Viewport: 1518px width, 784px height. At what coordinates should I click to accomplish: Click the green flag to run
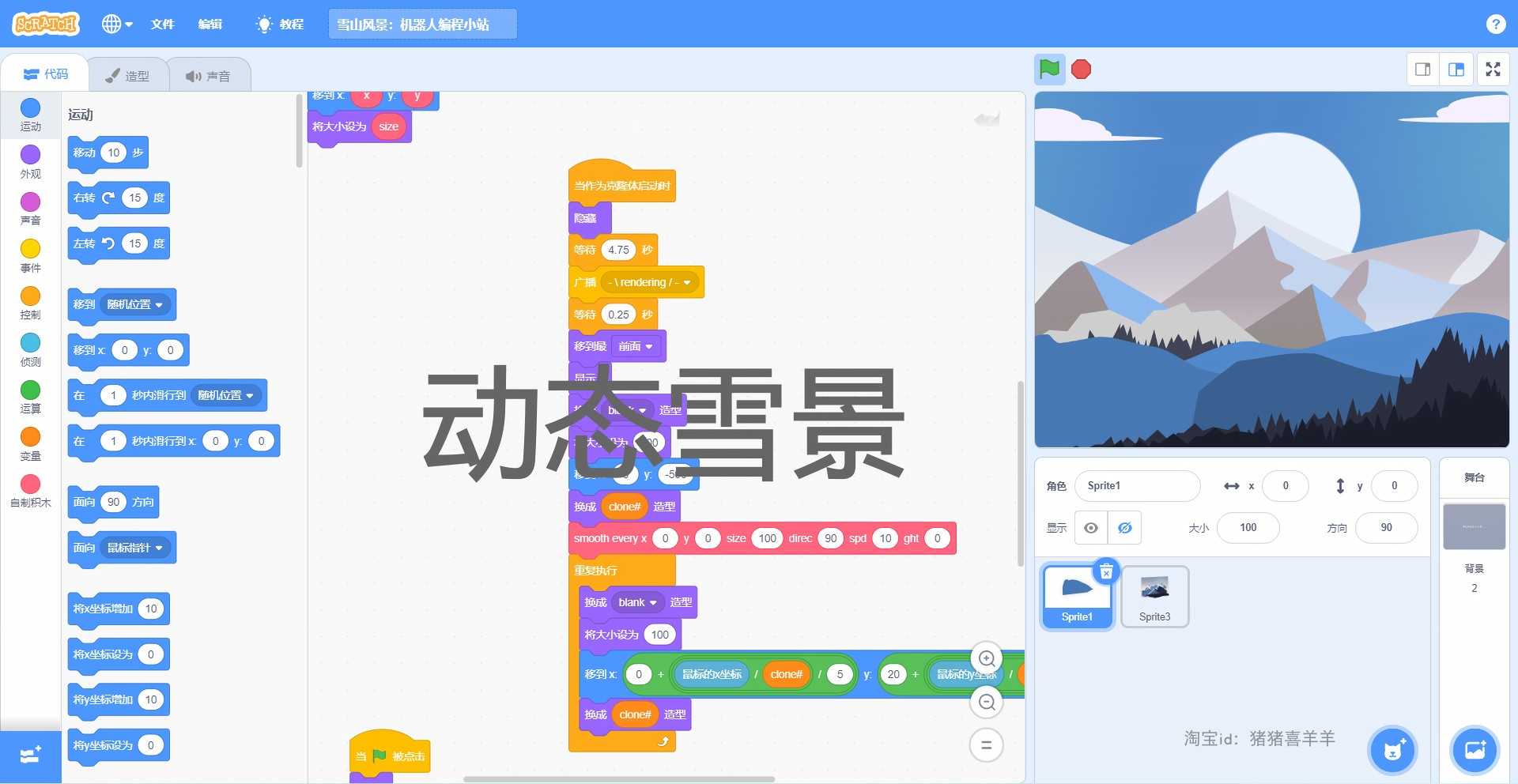pyautogui.click(x=1049, y=70)
